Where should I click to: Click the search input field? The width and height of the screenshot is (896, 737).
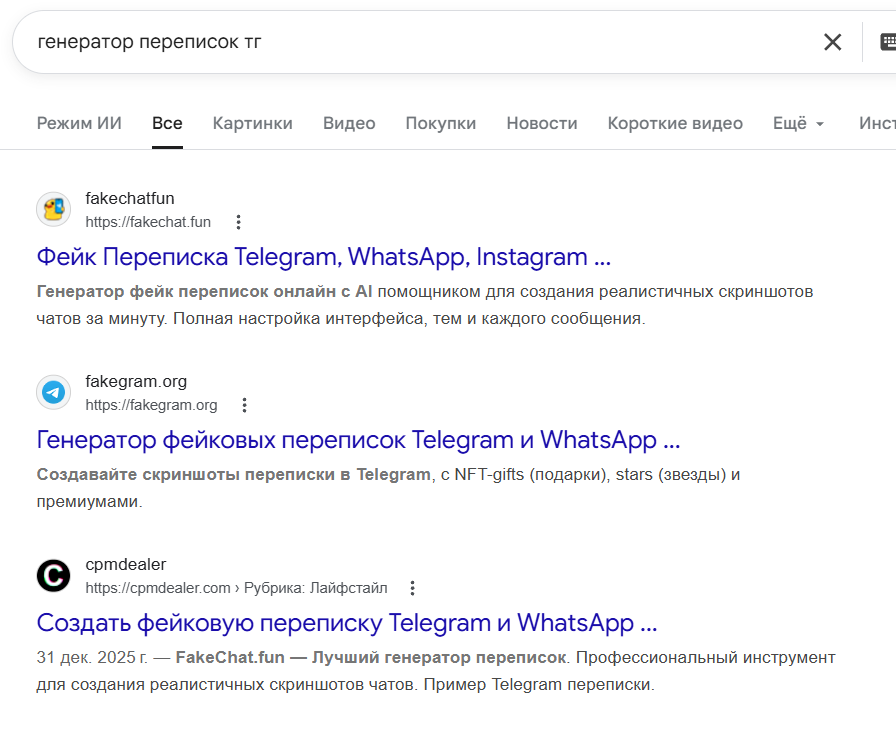tap(423, 42)
